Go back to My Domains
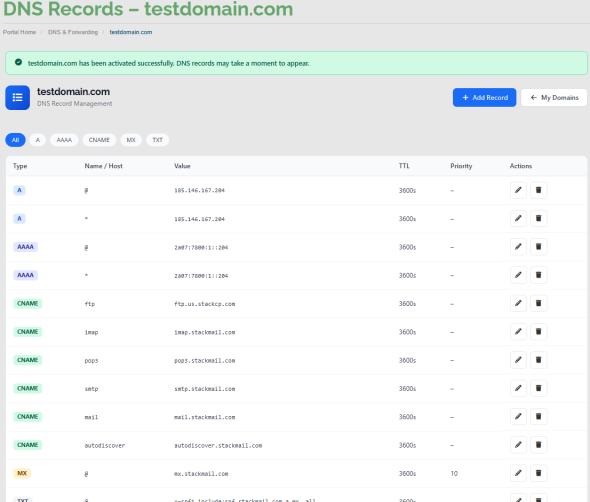Screen dimensions: 590x502 tap(554, 97)
